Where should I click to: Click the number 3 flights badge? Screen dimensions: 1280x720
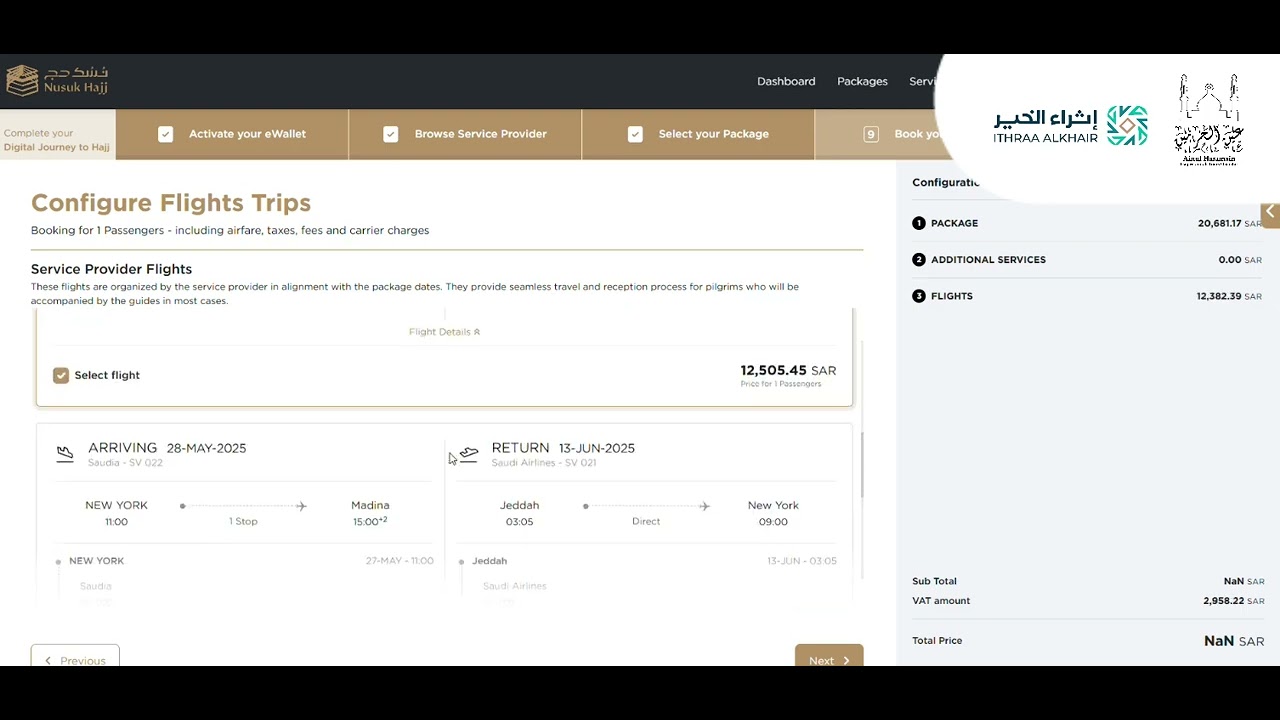(x=919, y=296)
